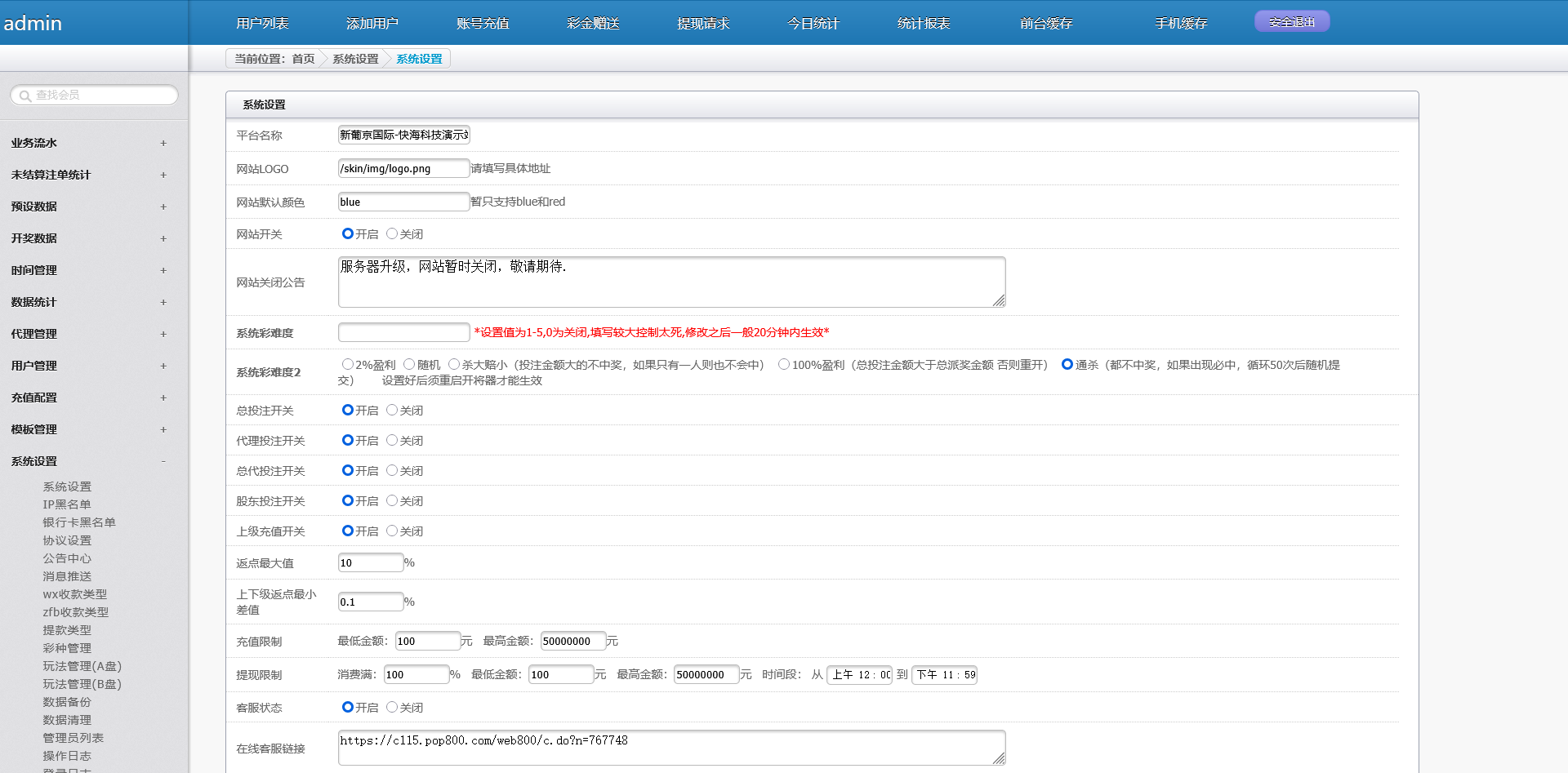Viewport: 1568px width, 773px height.
Task: Choose 100%盈利 radio option
Action: point(784,365)
